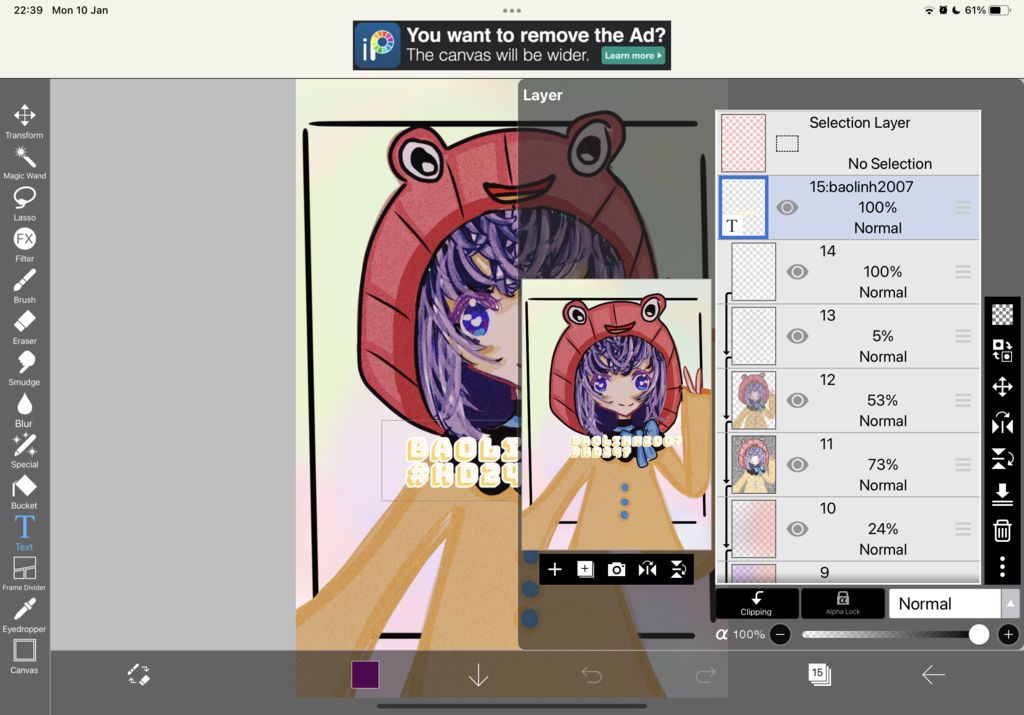Click the redo arrow

tap(705, 675)
